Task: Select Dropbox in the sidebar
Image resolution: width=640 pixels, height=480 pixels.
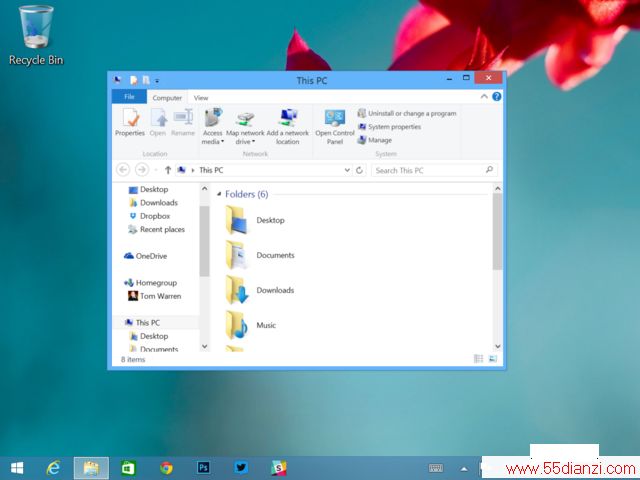Action: [x=149, y=216]
